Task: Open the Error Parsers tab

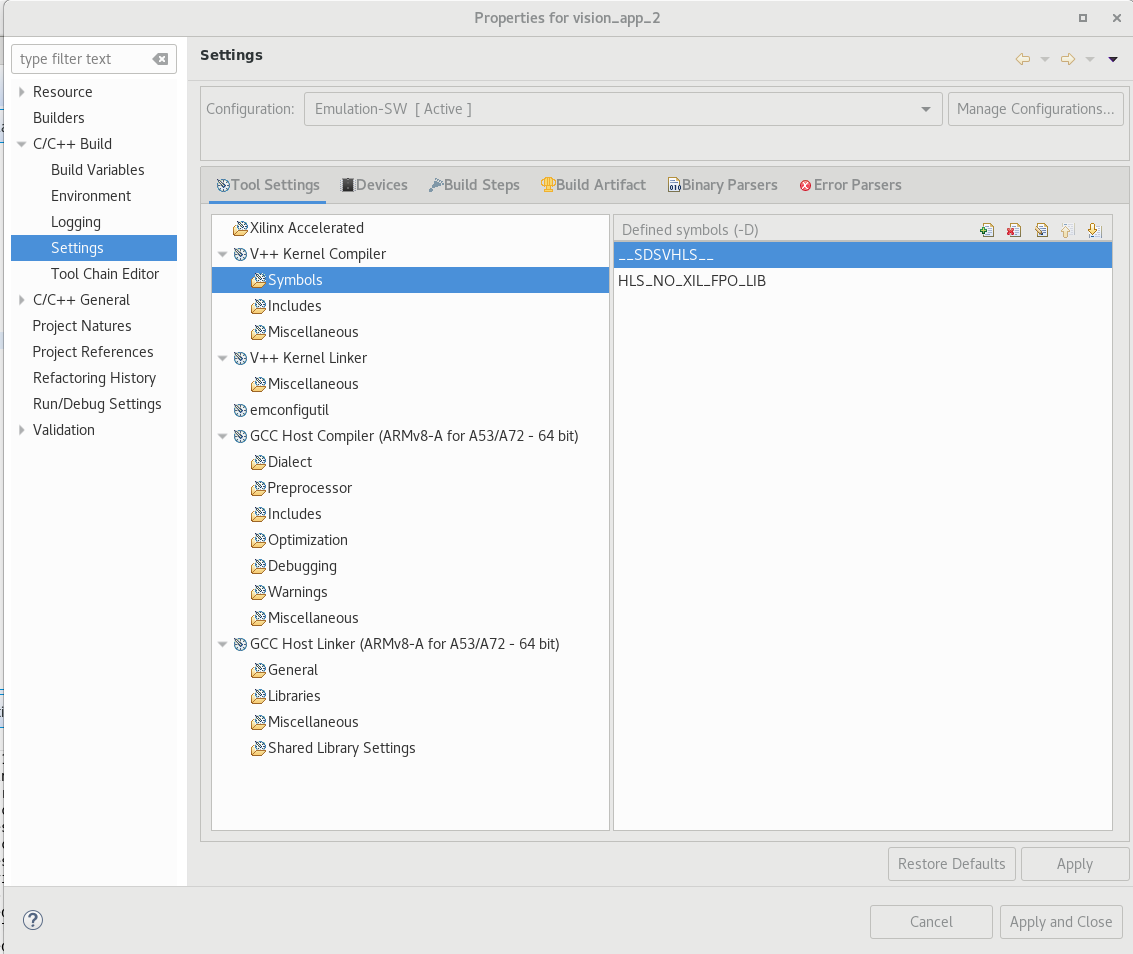Action: coord(850,185)
